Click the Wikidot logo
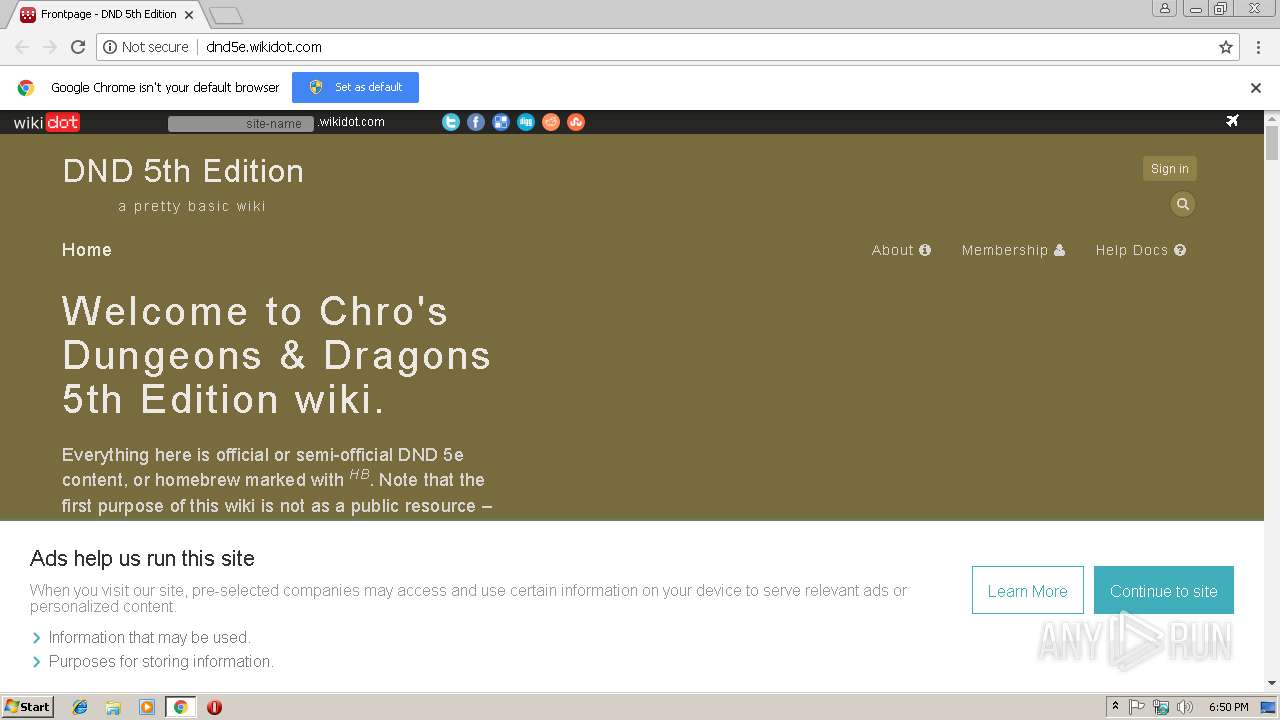This screenshot has height=720, width=1280. click(46, 122)
